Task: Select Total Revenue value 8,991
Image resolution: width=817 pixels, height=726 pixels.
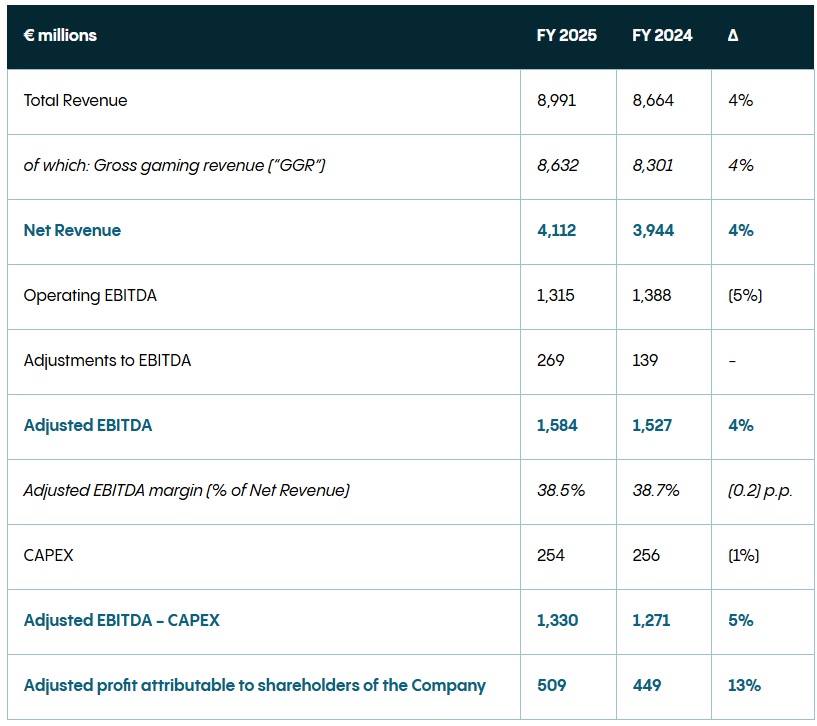Action: (557, 100)
